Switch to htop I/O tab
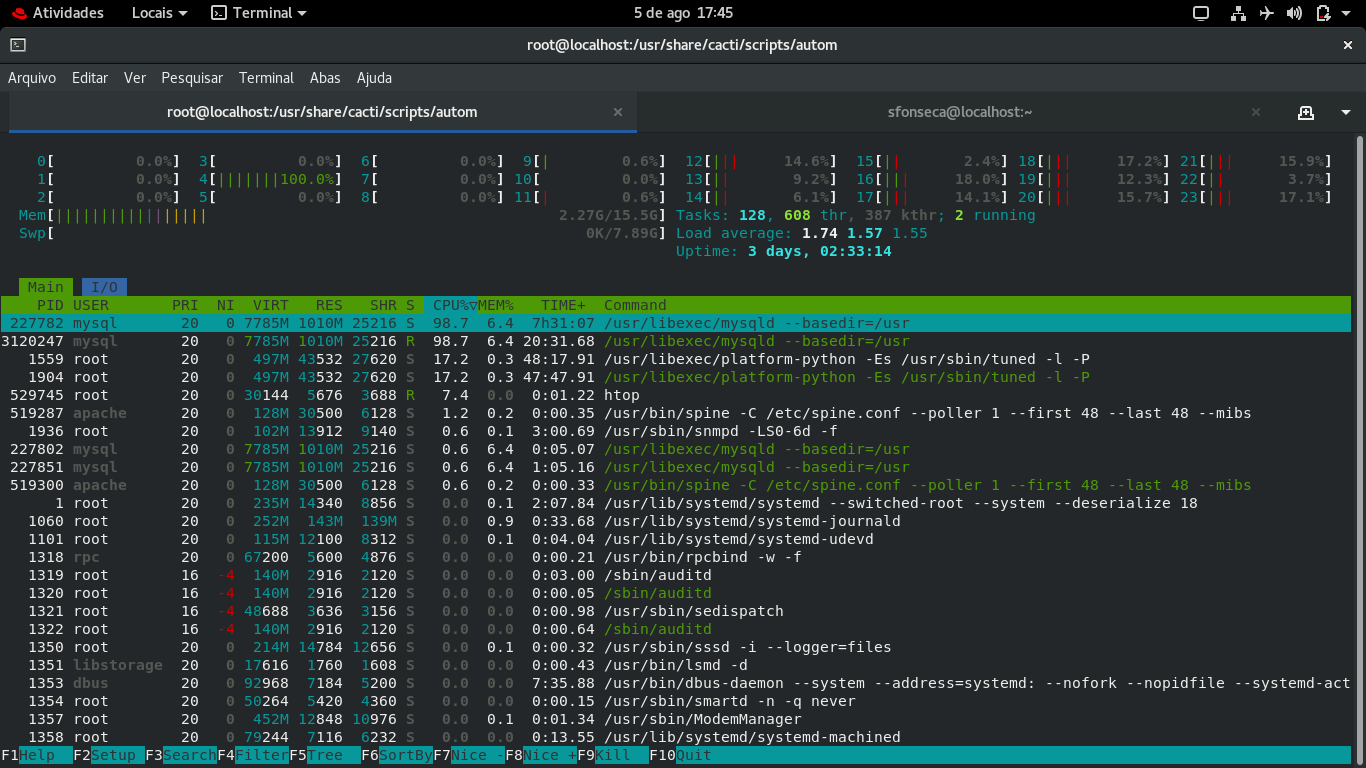 click(x=105, y=287)
